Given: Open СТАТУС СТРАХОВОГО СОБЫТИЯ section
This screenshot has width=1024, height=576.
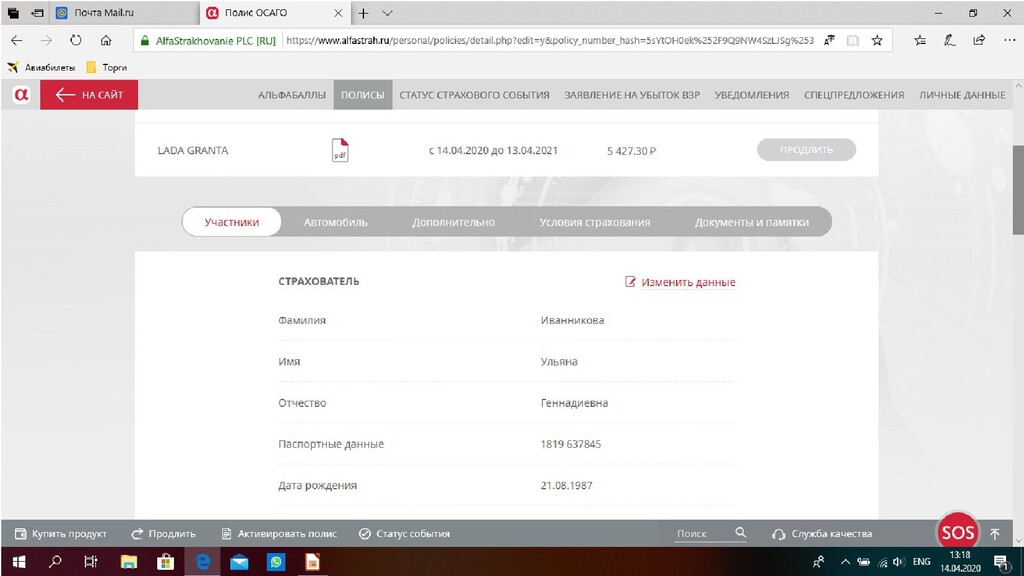Looking at the screenshot, I should (x=474, y=95).
